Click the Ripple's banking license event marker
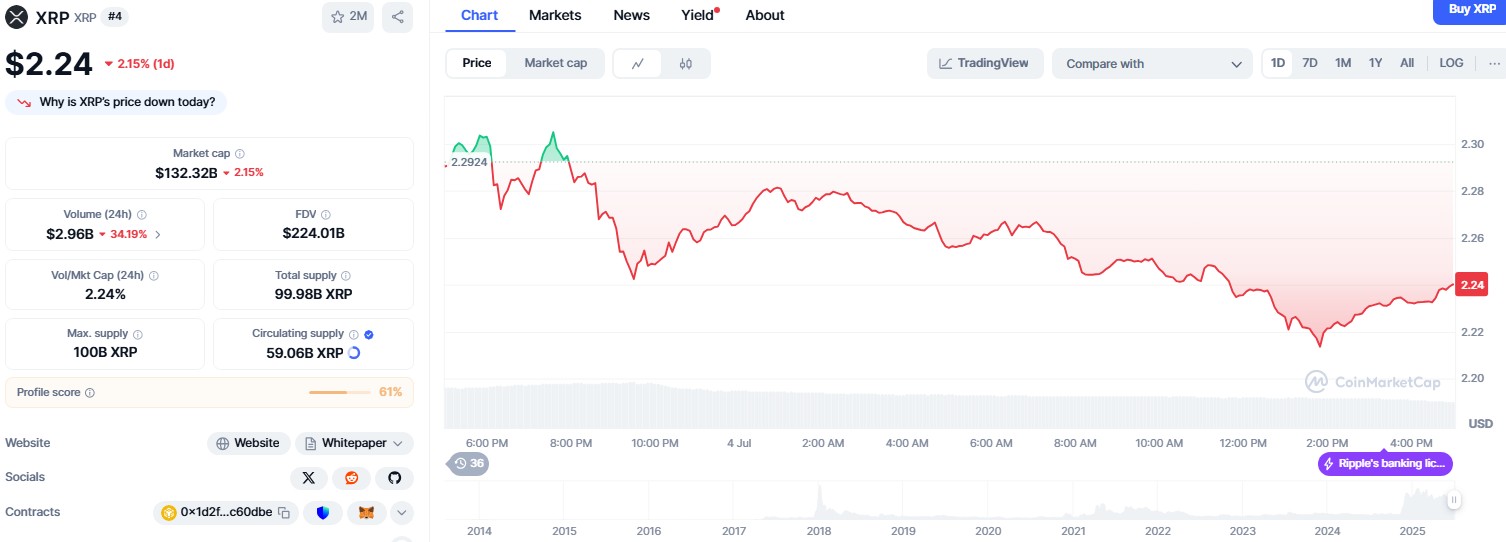Screen dimensions: 1506x542 tap(1385, 463)
